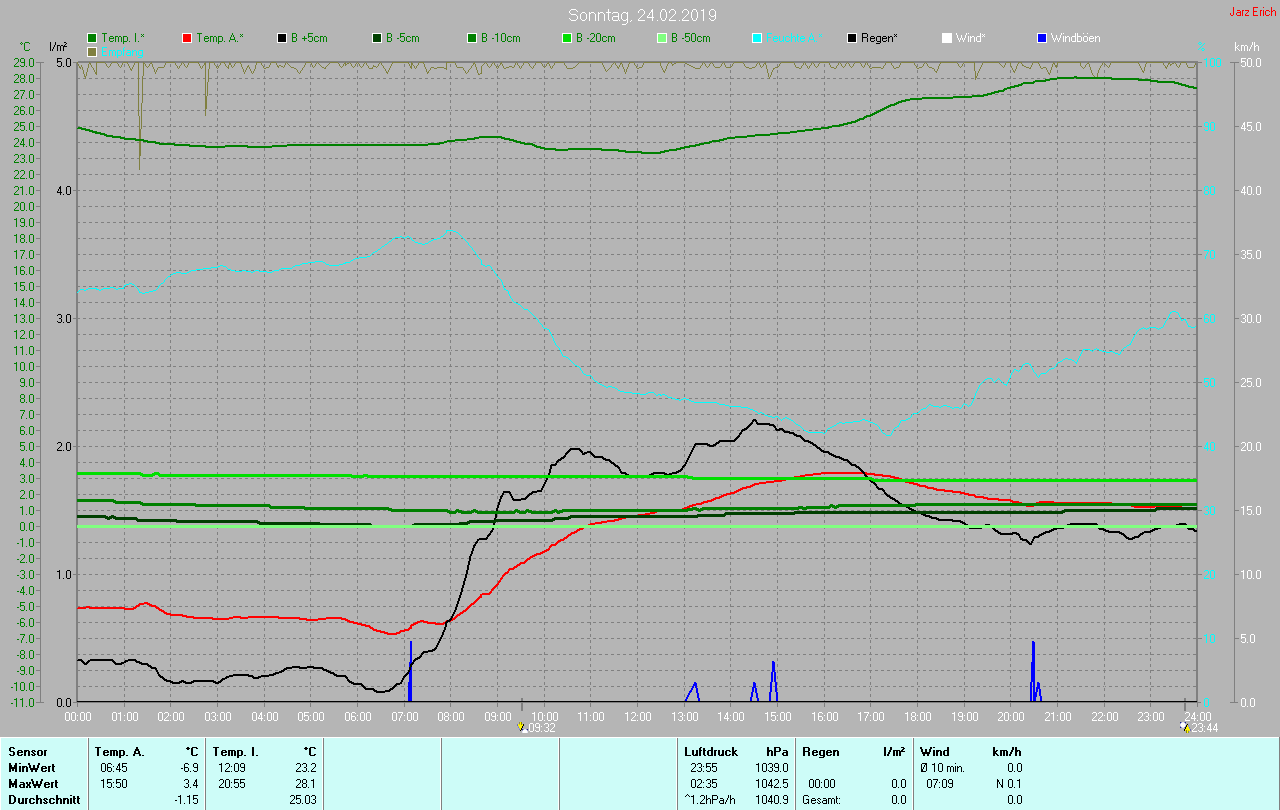Select the light green B -50cm square

[x=662, y=38]
